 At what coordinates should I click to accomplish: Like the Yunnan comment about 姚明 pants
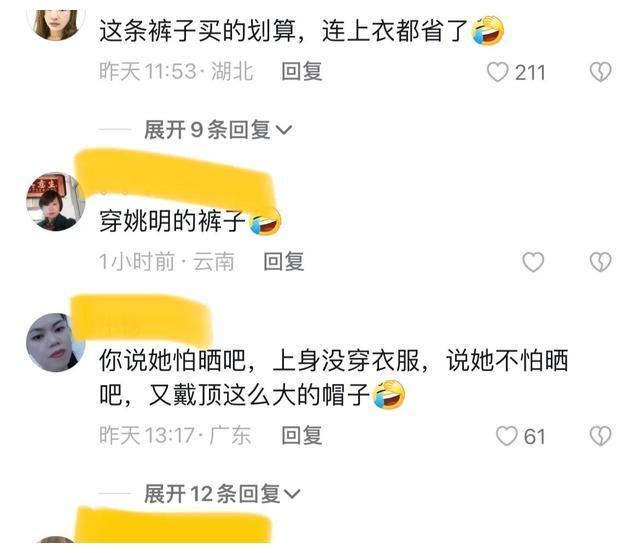[x=533, y=262]
